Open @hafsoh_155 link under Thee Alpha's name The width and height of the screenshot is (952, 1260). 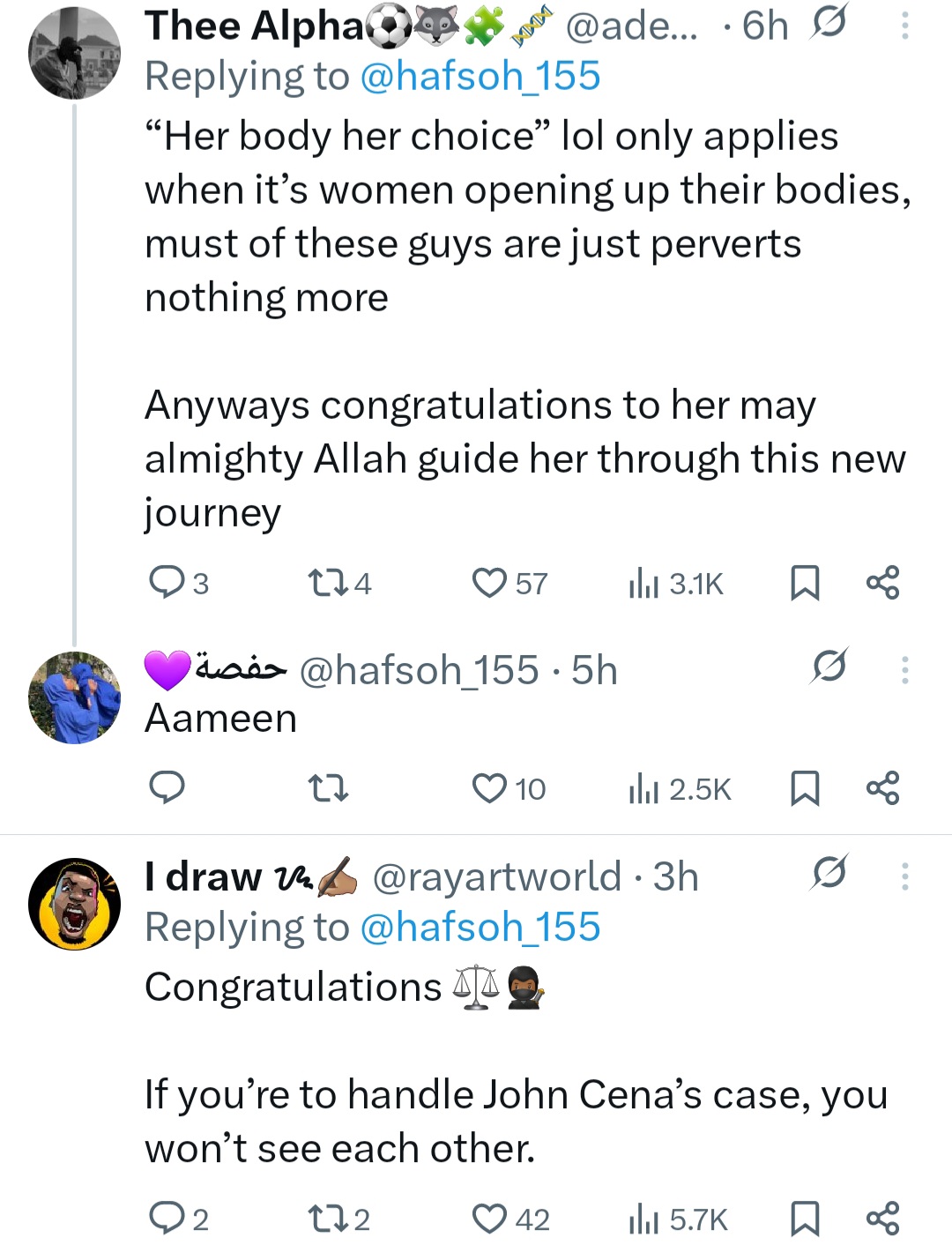point(480,77)
